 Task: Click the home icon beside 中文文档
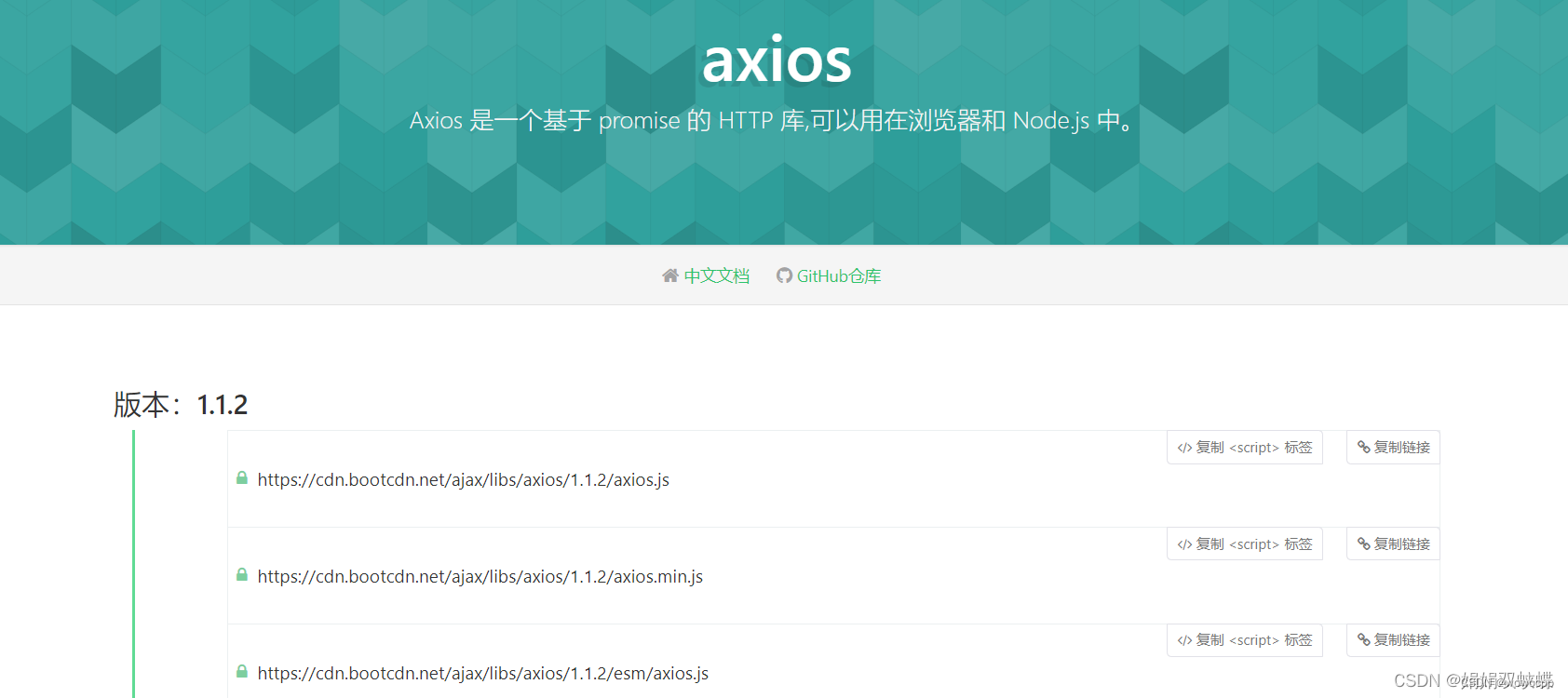click(x=670, y=275)
